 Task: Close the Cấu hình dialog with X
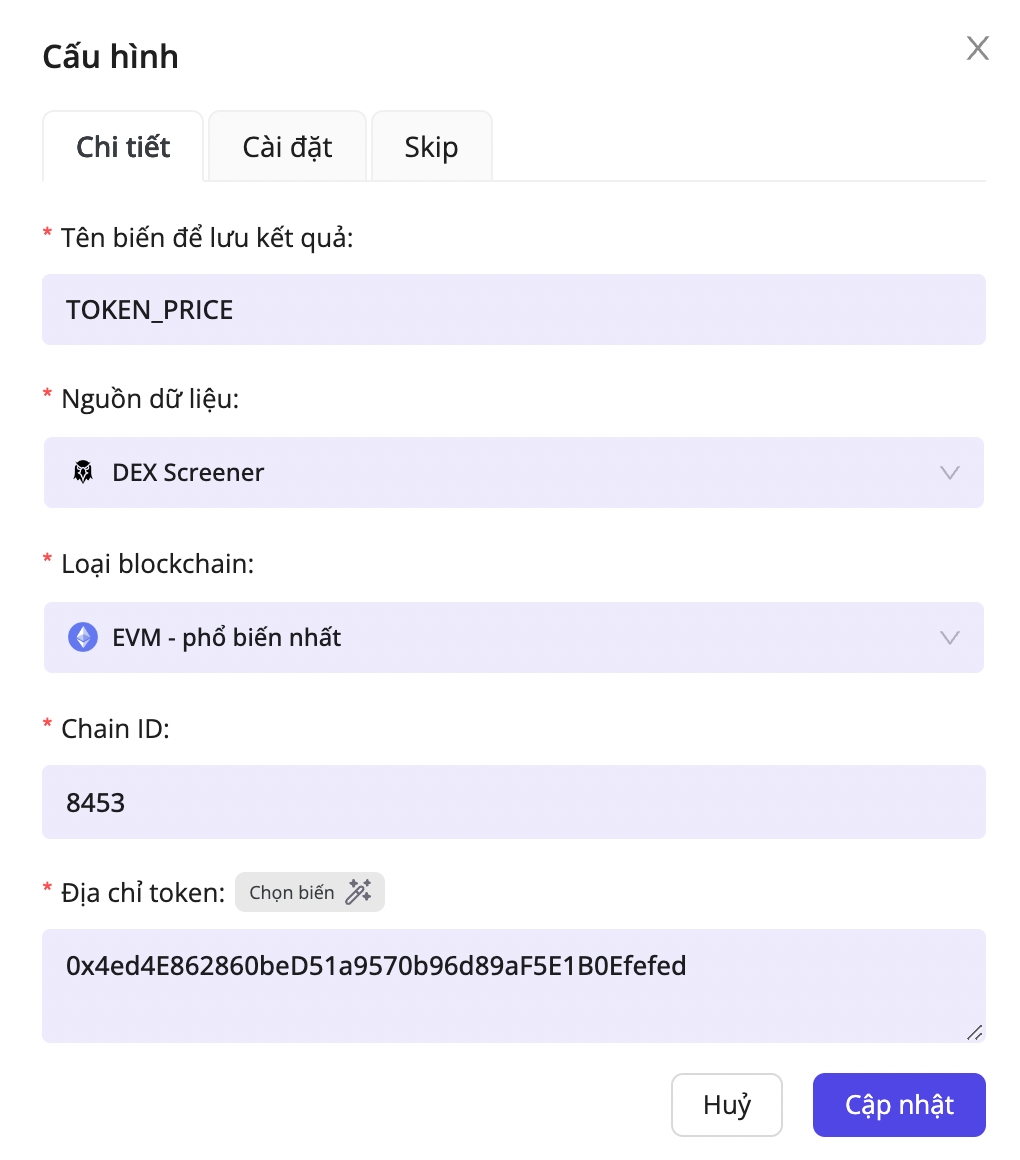tap(977, 48)
